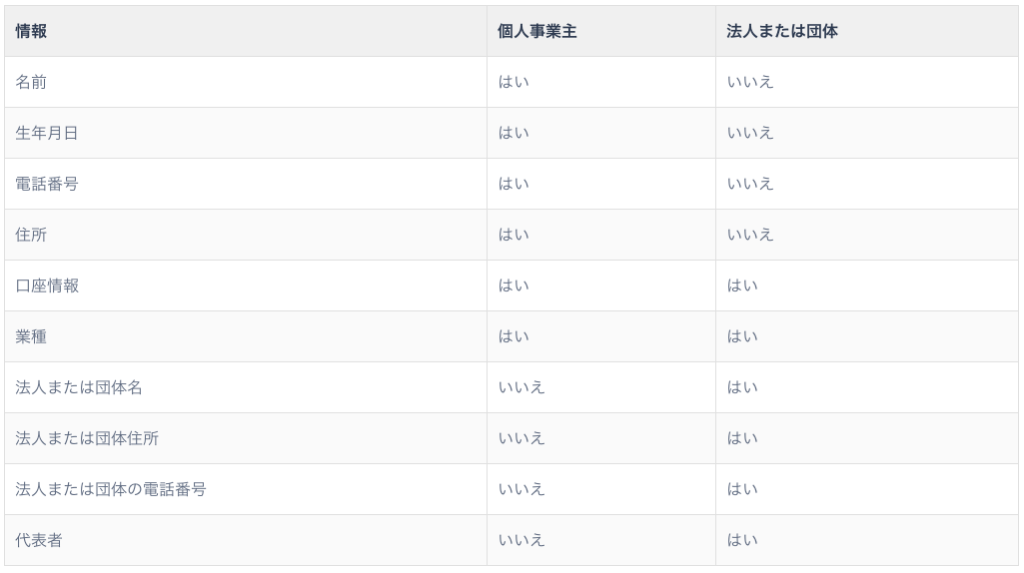Select the 法人または団体名 row label
Screen dimensions: 1024x573
pyautogui.click(x=74, y=388)
